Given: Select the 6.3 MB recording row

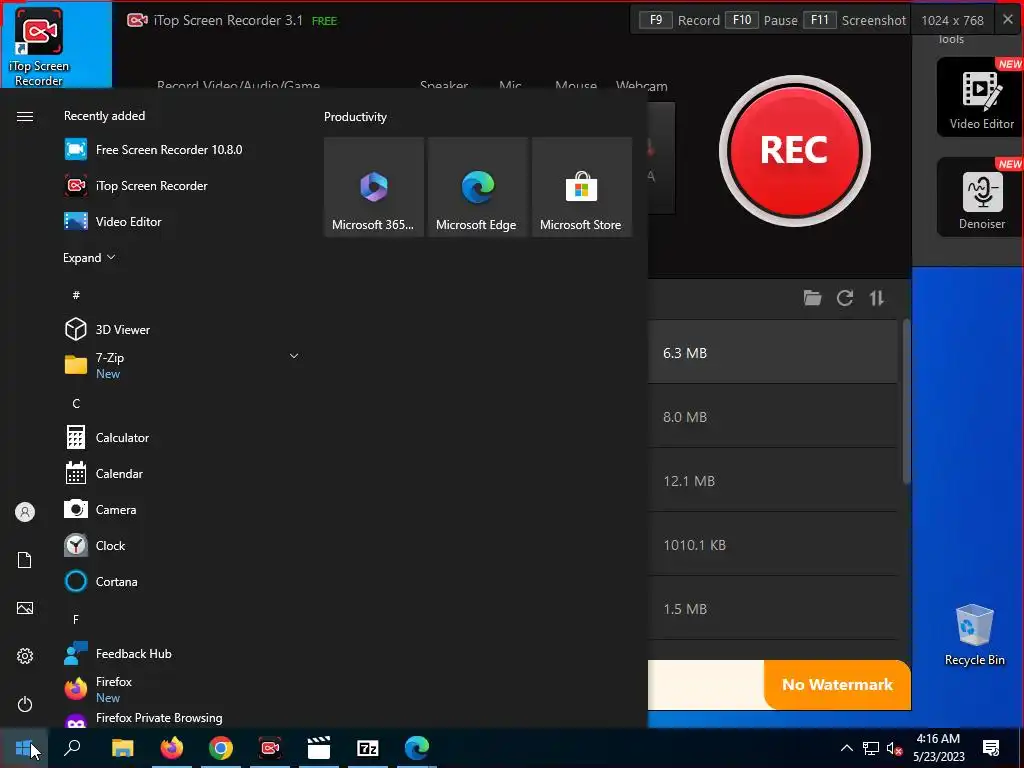Looking at the screenshot, I should click(x=773, y=353).
